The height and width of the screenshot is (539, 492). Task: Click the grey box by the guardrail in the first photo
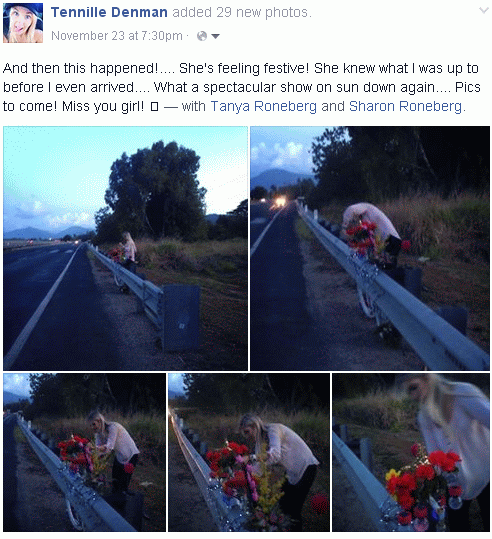181,317
